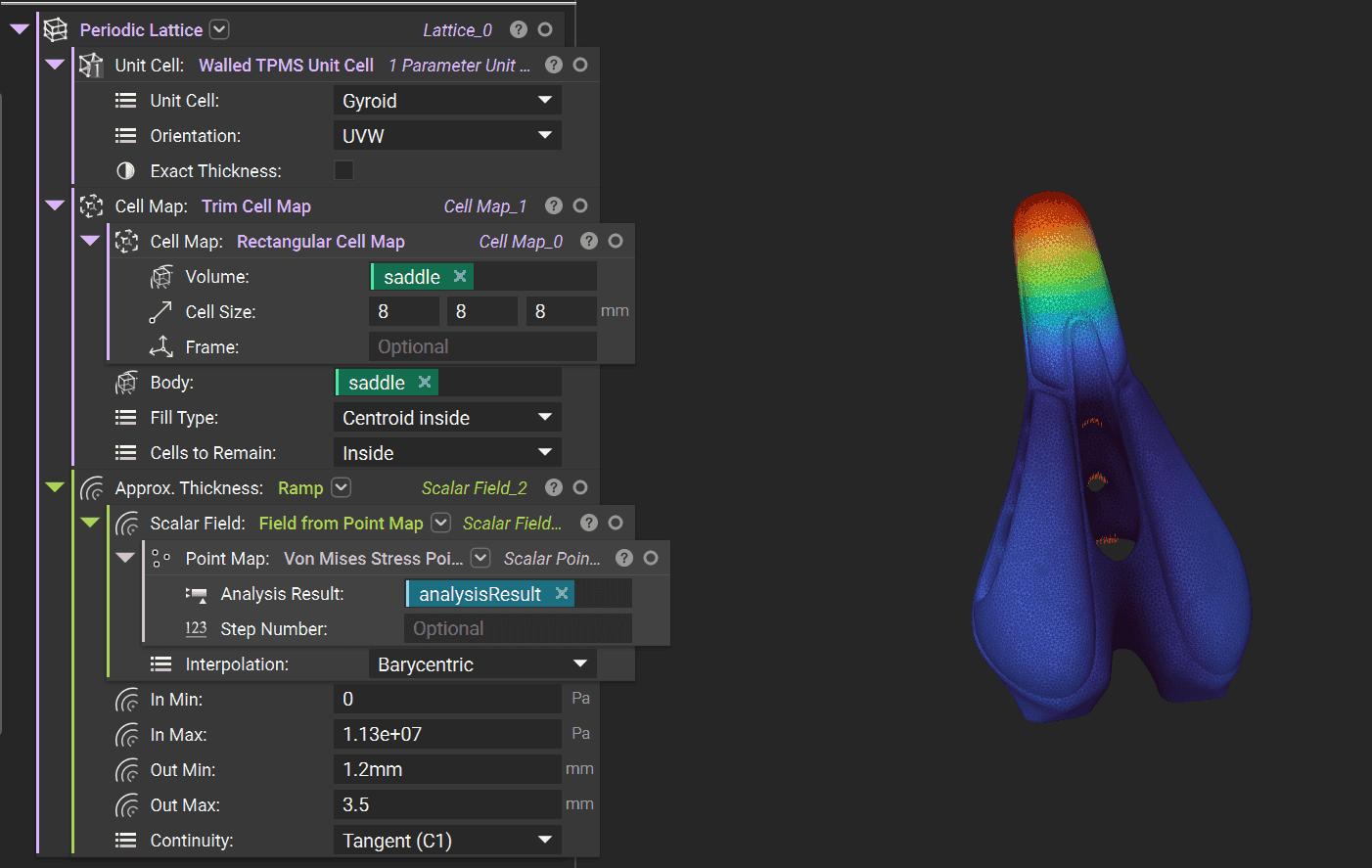The image size is (1372, 868).
Task: Click the Ramp scalar field icon
Action: pos(91,488)
